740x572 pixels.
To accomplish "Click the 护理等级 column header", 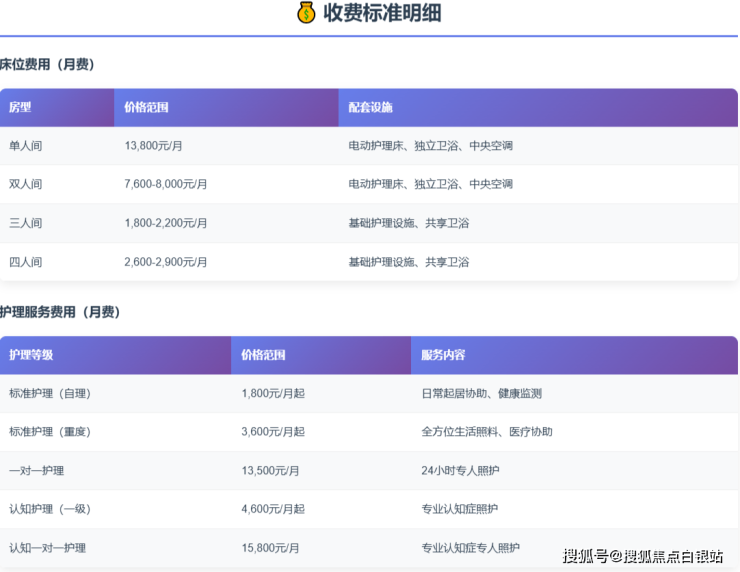I will 31,355.
